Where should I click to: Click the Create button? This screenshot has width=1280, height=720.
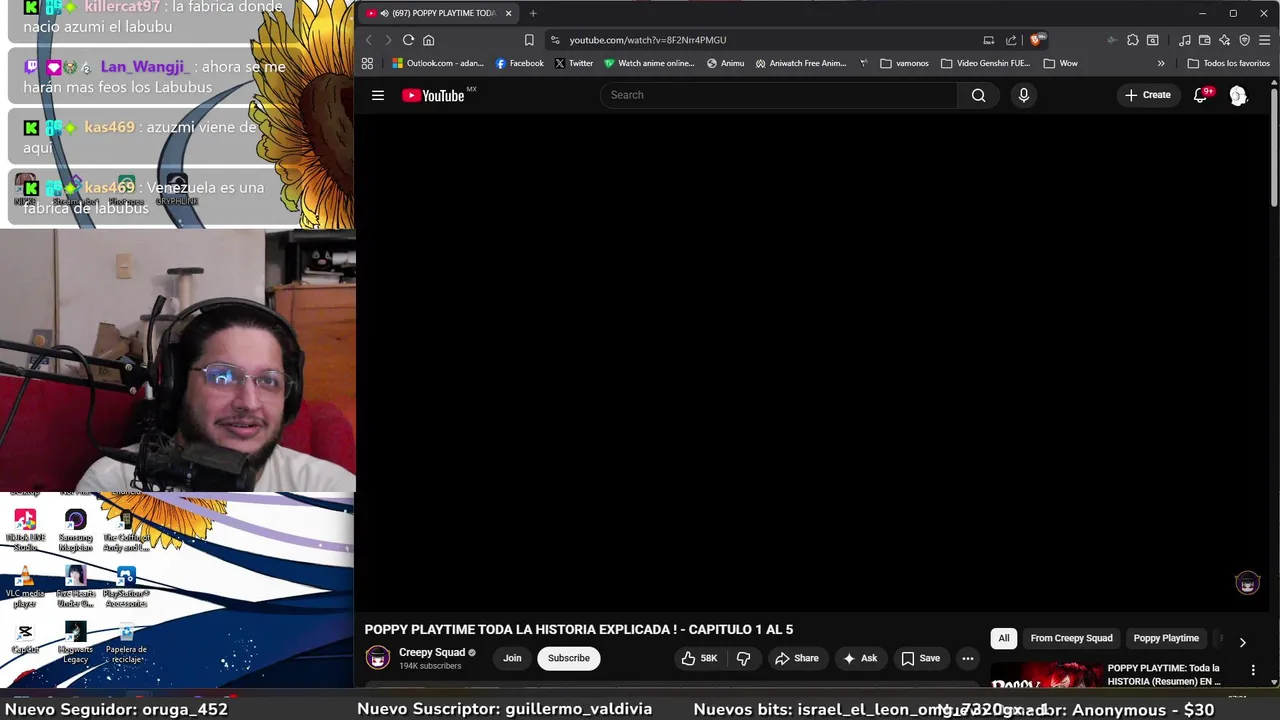[x=1147, y=95]
